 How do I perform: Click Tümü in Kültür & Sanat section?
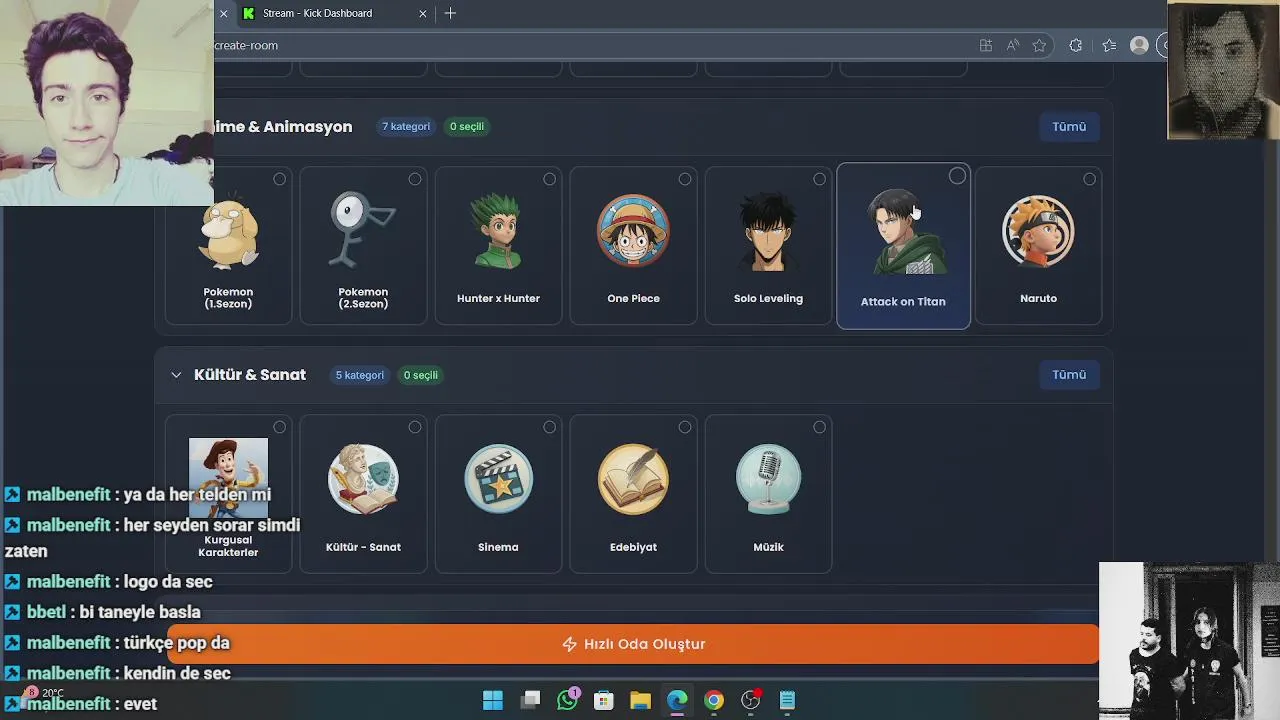(x=1069, y=375)
